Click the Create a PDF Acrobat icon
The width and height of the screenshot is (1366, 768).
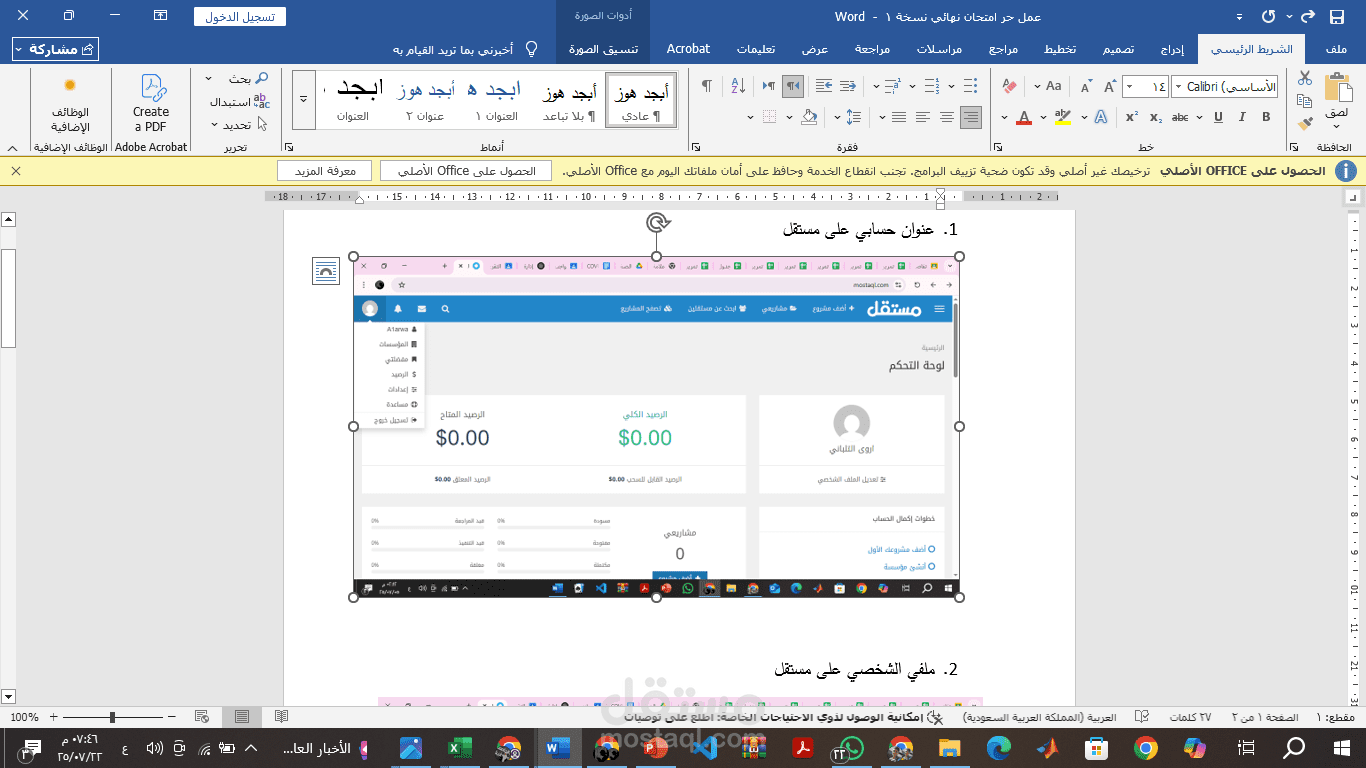click(x=151, y=103)
